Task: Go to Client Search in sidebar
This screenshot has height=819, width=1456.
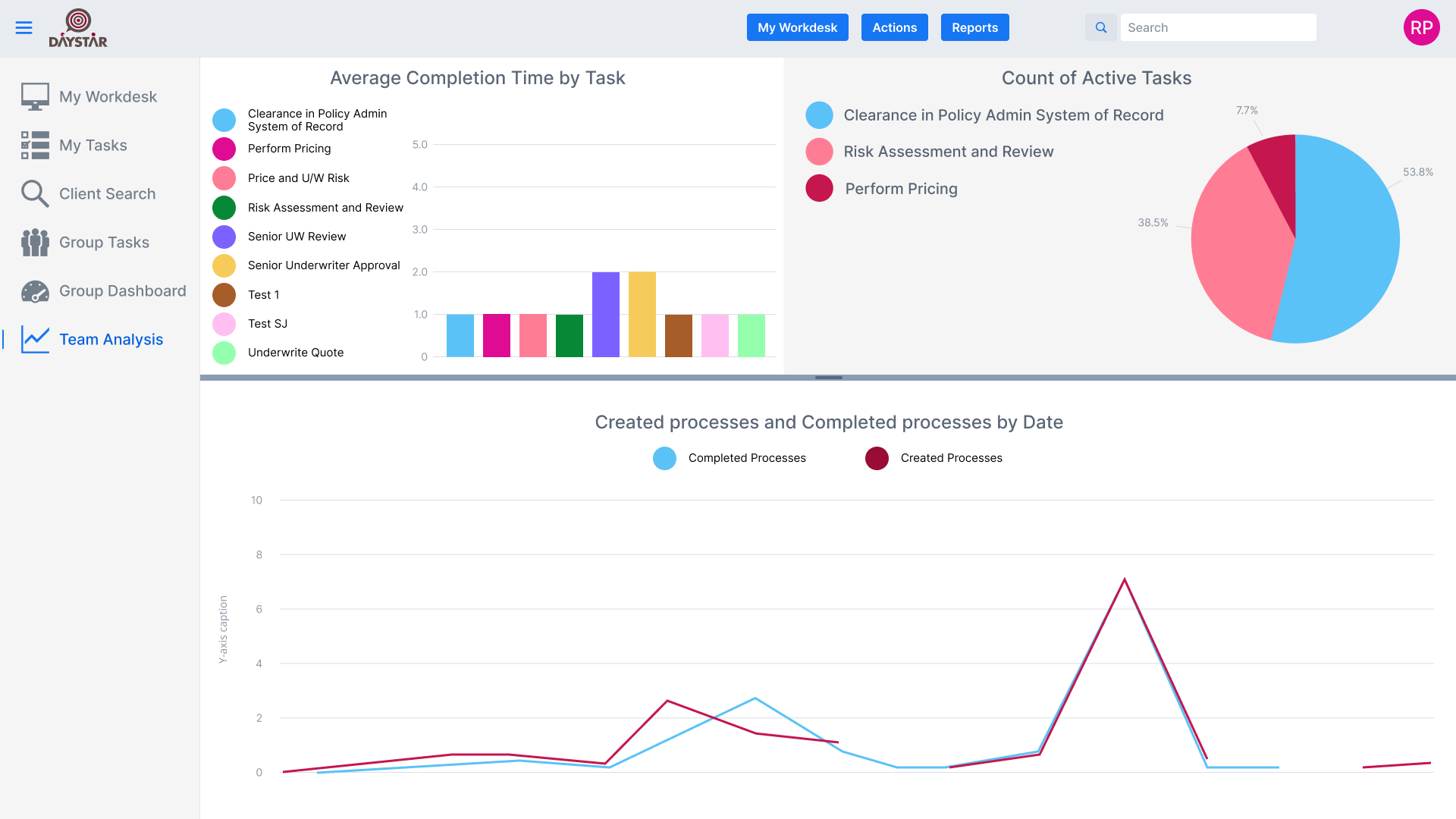Action: pyautogui.click(x=108, y=193)
